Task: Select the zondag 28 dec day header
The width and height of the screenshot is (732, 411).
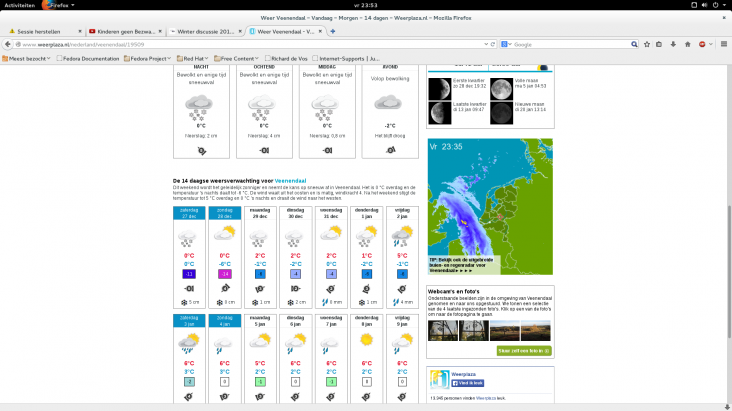Action: (x=225, y=213)
